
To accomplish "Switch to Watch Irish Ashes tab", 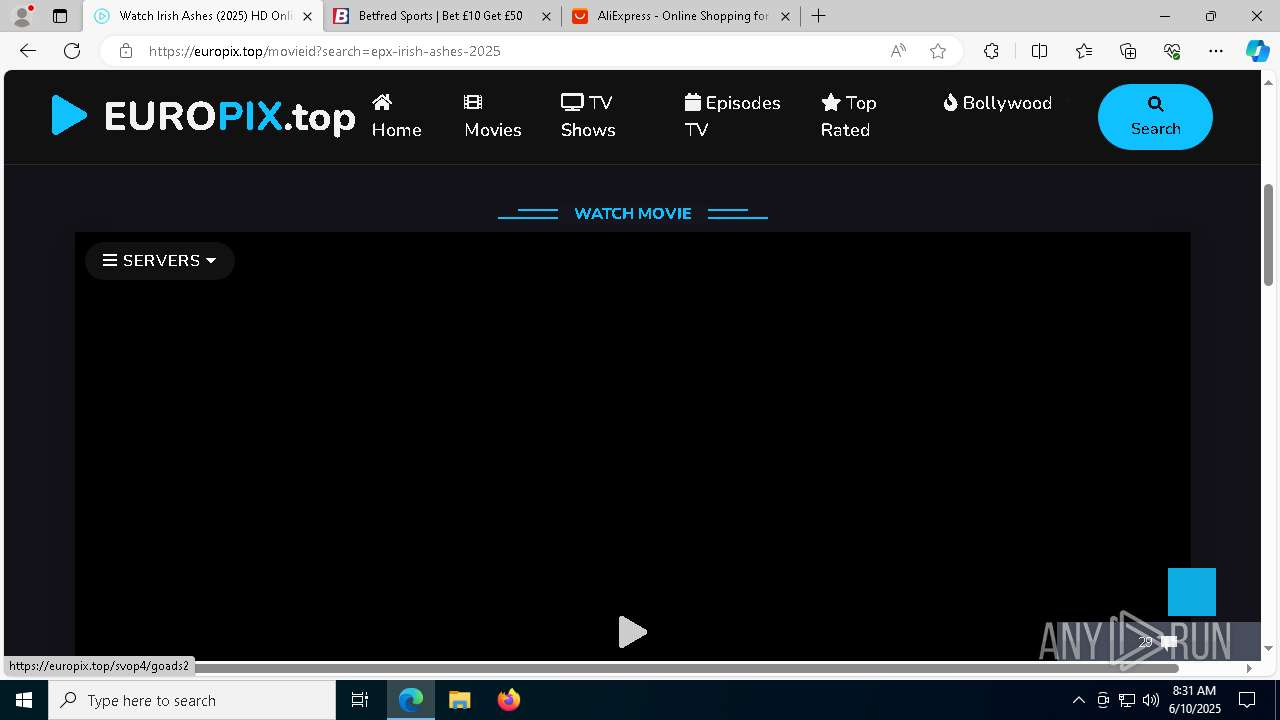I will (x=203, y=16).
